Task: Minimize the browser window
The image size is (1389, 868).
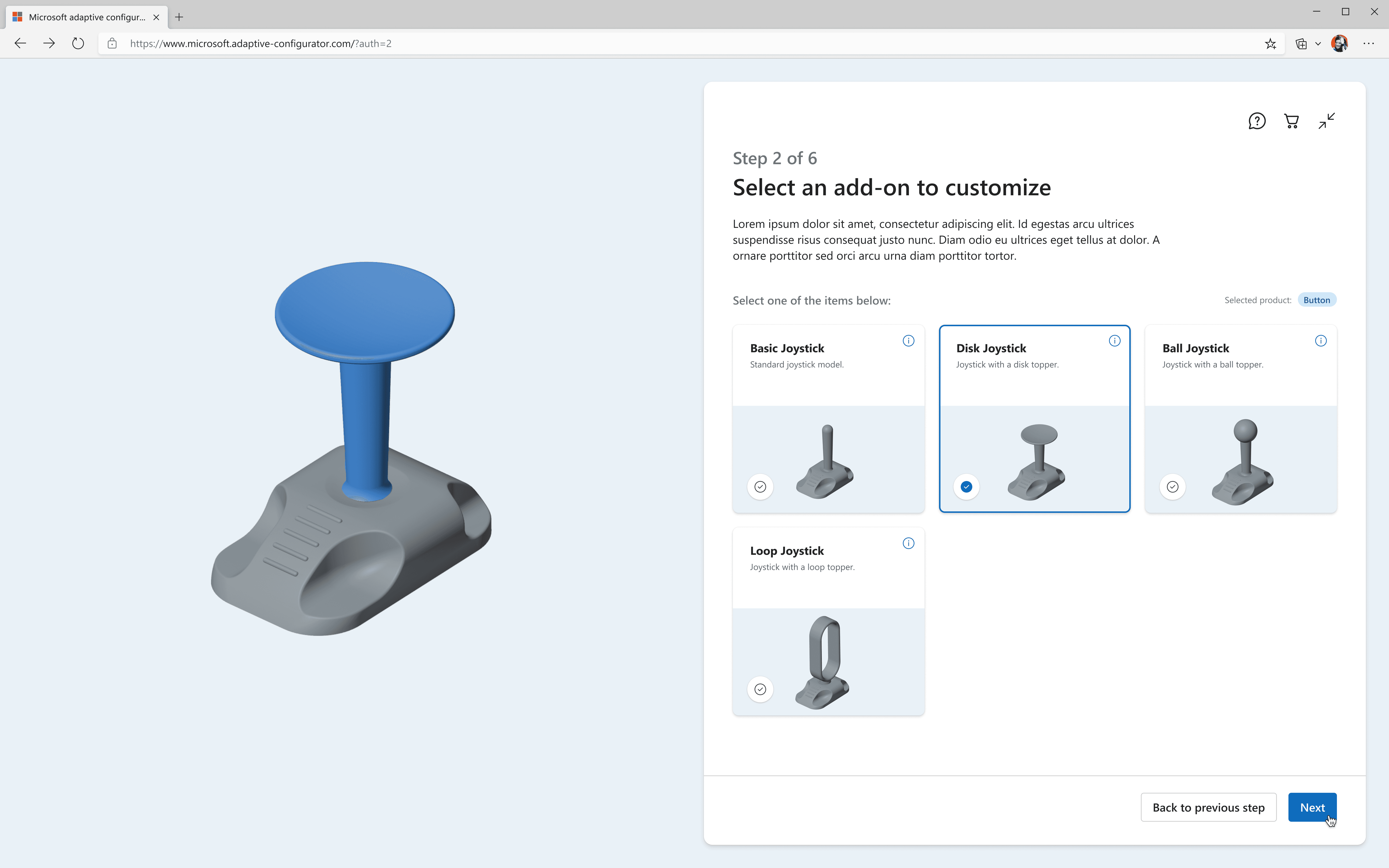Action: pyautogui.click(x=1317, y=12)
